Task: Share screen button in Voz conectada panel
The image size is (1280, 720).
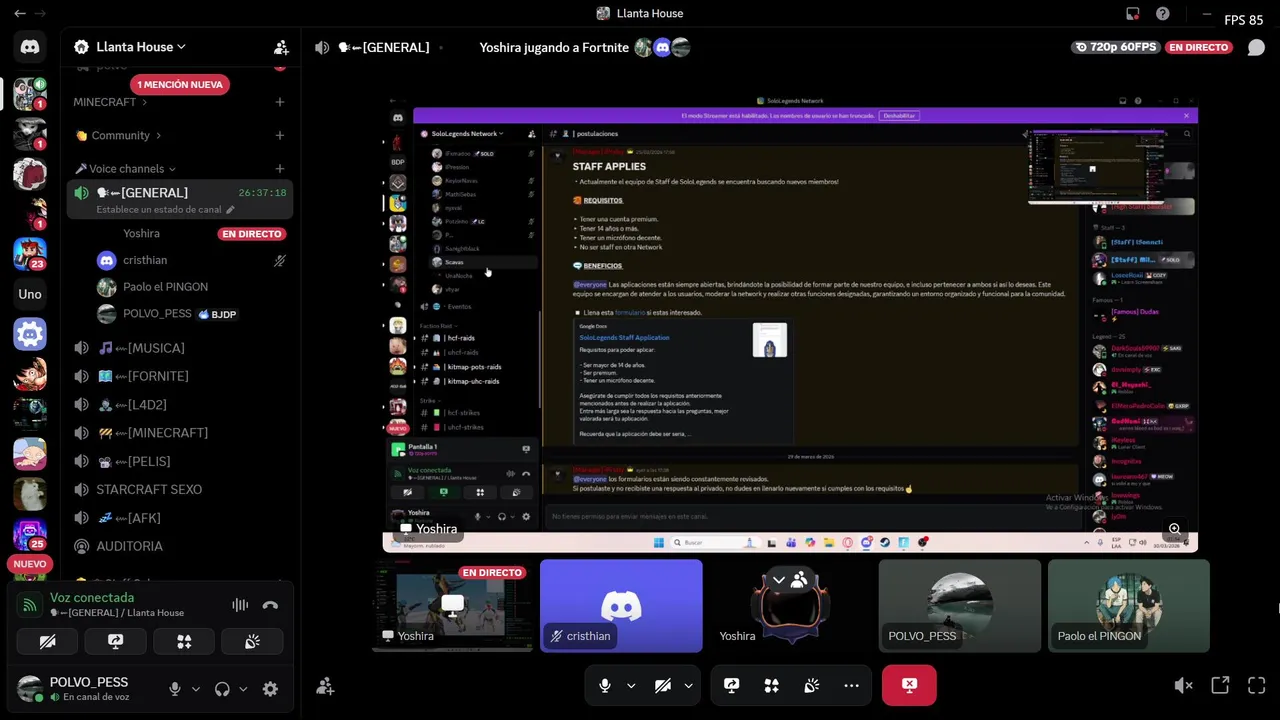Action: pos(116,641)
